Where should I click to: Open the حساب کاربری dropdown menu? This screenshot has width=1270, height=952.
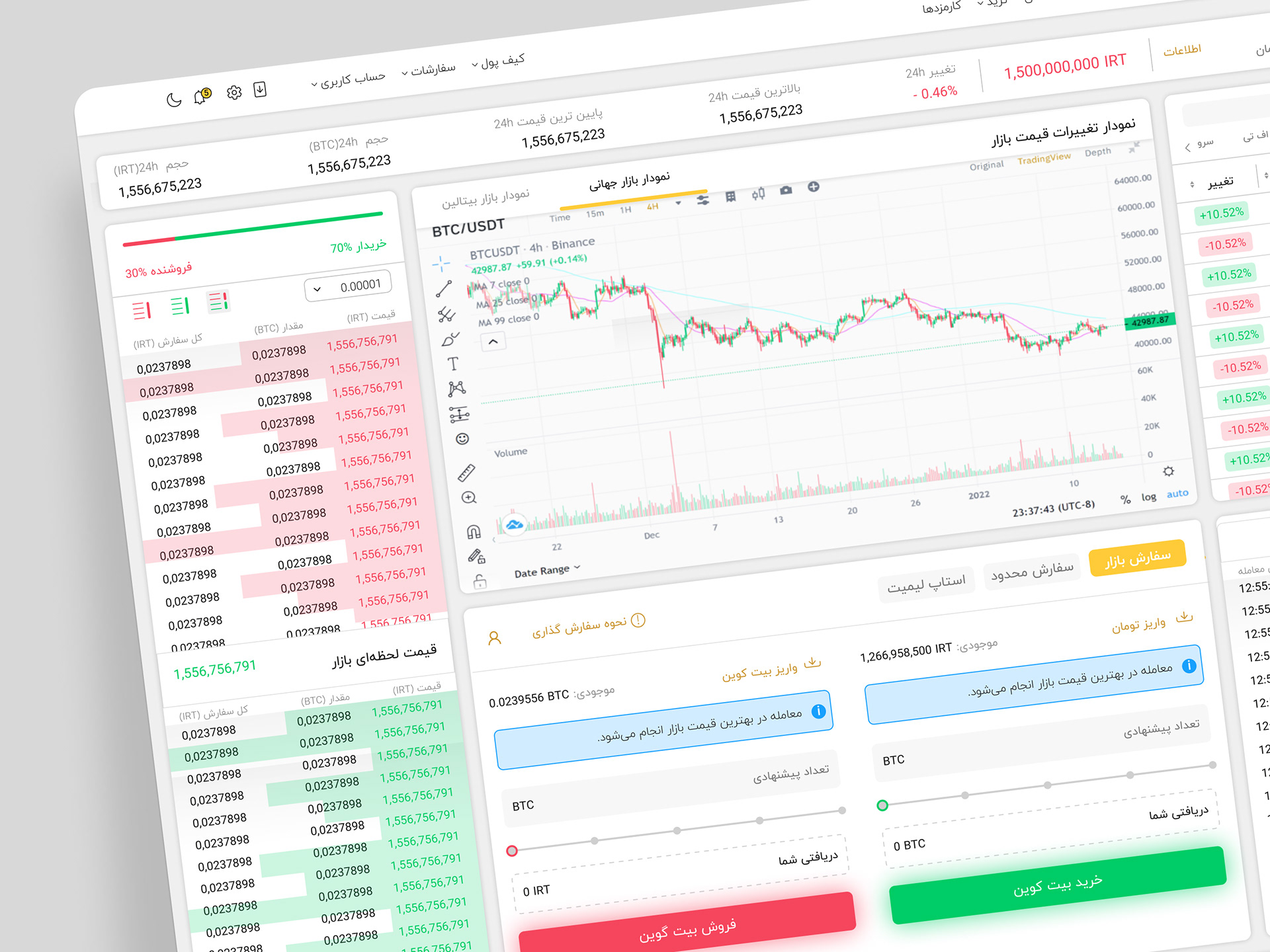348,81
